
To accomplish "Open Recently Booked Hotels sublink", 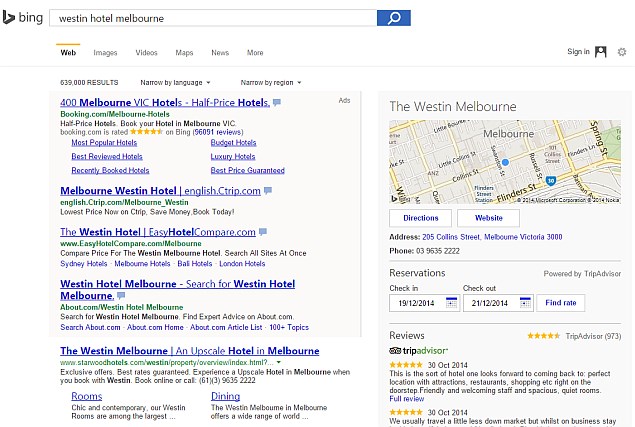I will point(110,170).
